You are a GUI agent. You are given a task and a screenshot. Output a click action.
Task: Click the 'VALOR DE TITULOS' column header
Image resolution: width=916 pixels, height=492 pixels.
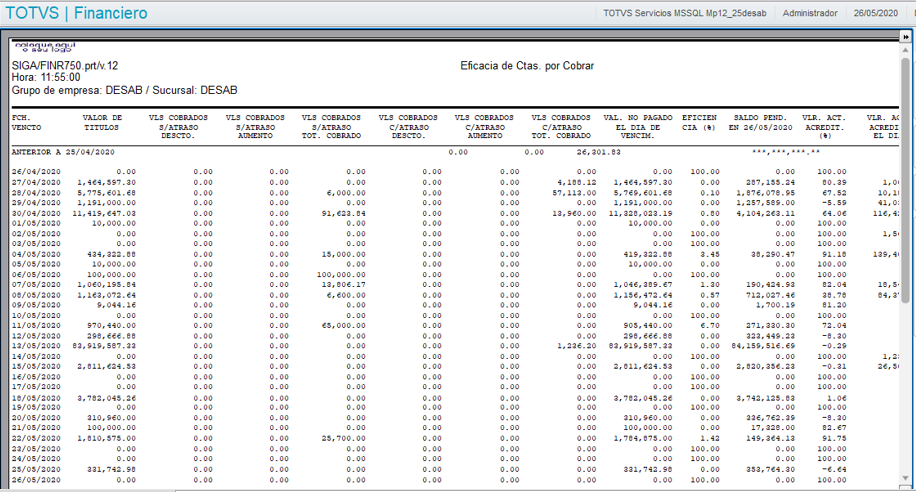(102, 123)
